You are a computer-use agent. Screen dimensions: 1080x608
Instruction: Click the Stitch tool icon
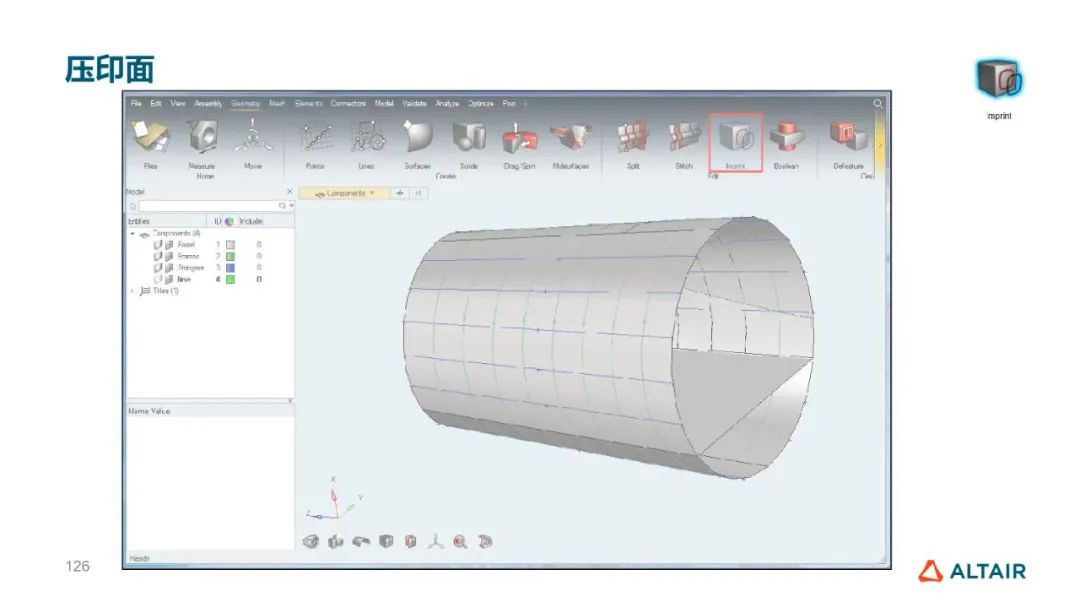(x=684, y=141)
